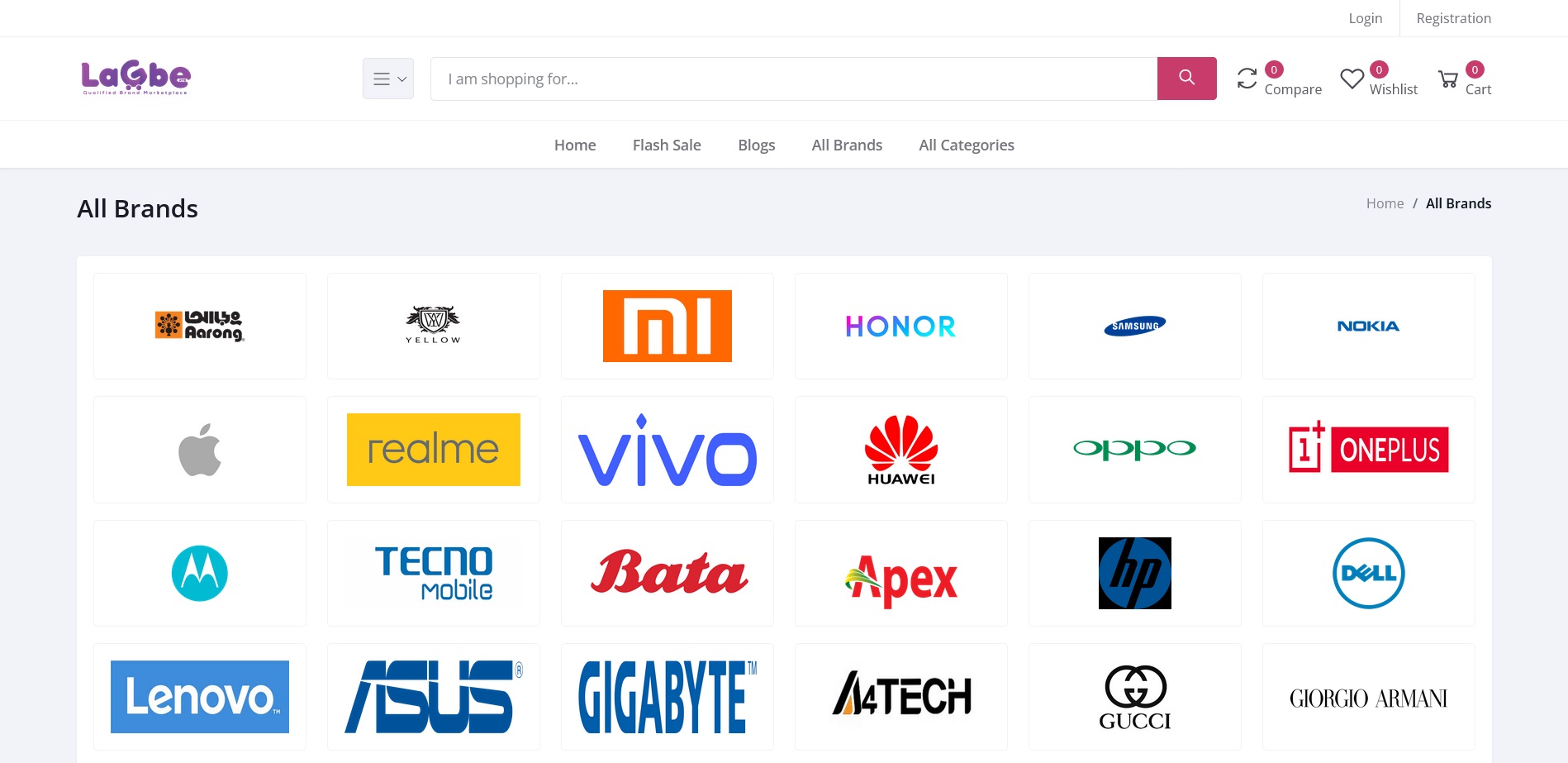Focus the 'I am shopping for...' search field

click(x=794, y=79)
